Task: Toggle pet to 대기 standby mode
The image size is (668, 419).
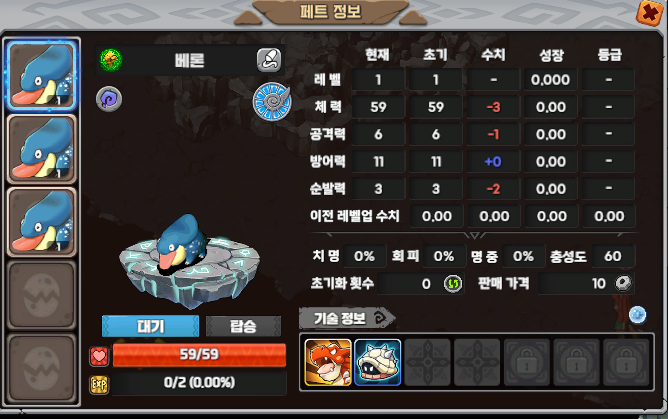Action: tap(150, 326)
